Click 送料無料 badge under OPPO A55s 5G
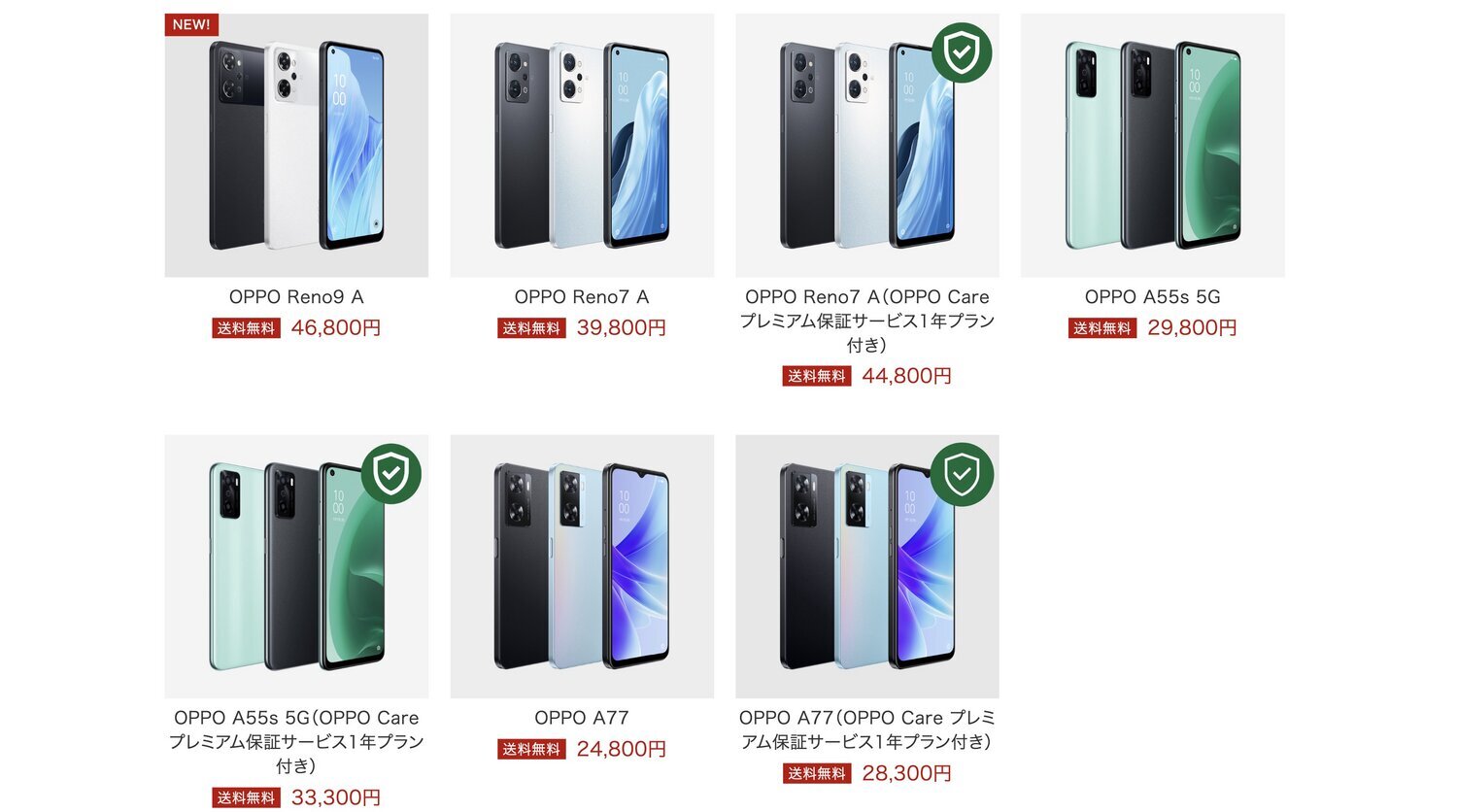Screen dimensions: 1457x812 coord(1103,328)
